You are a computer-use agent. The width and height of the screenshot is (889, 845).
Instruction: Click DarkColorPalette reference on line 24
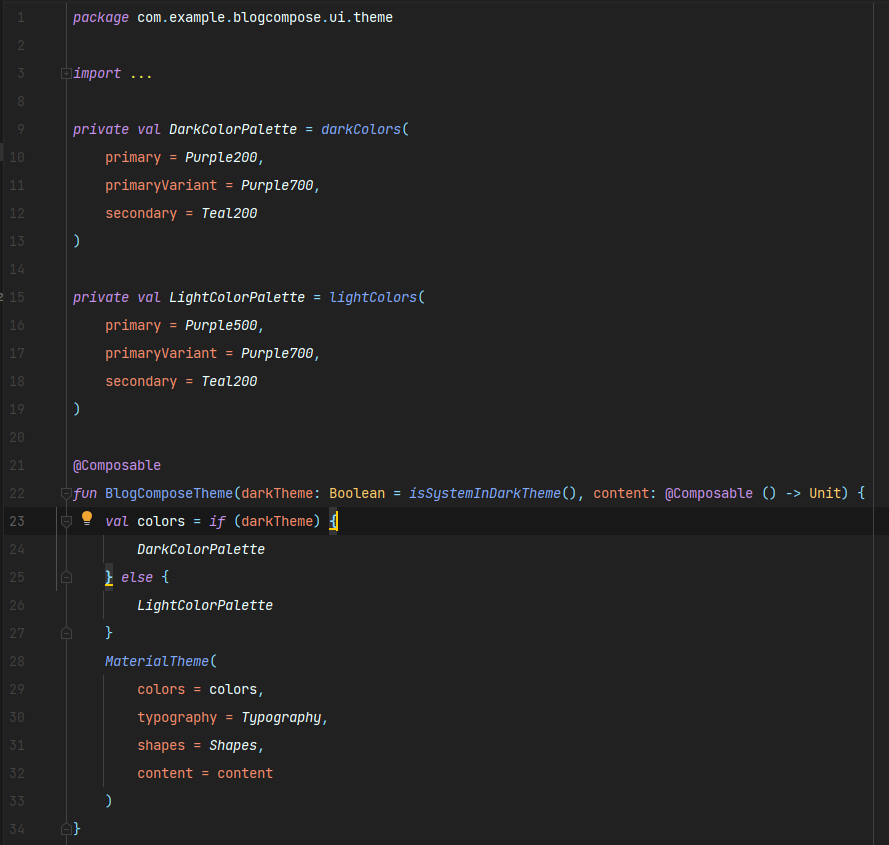tap(201, 550)
